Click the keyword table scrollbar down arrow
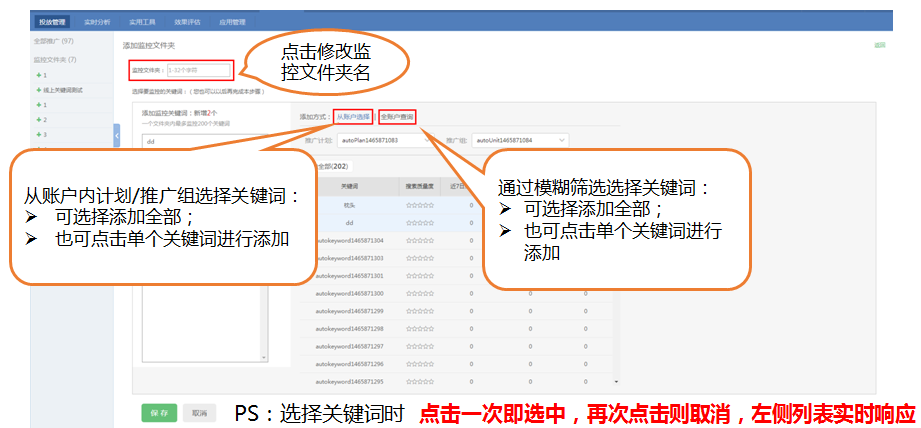Image resolution: width=921 pixels, height=428 pixels. (x=616, y=381)
